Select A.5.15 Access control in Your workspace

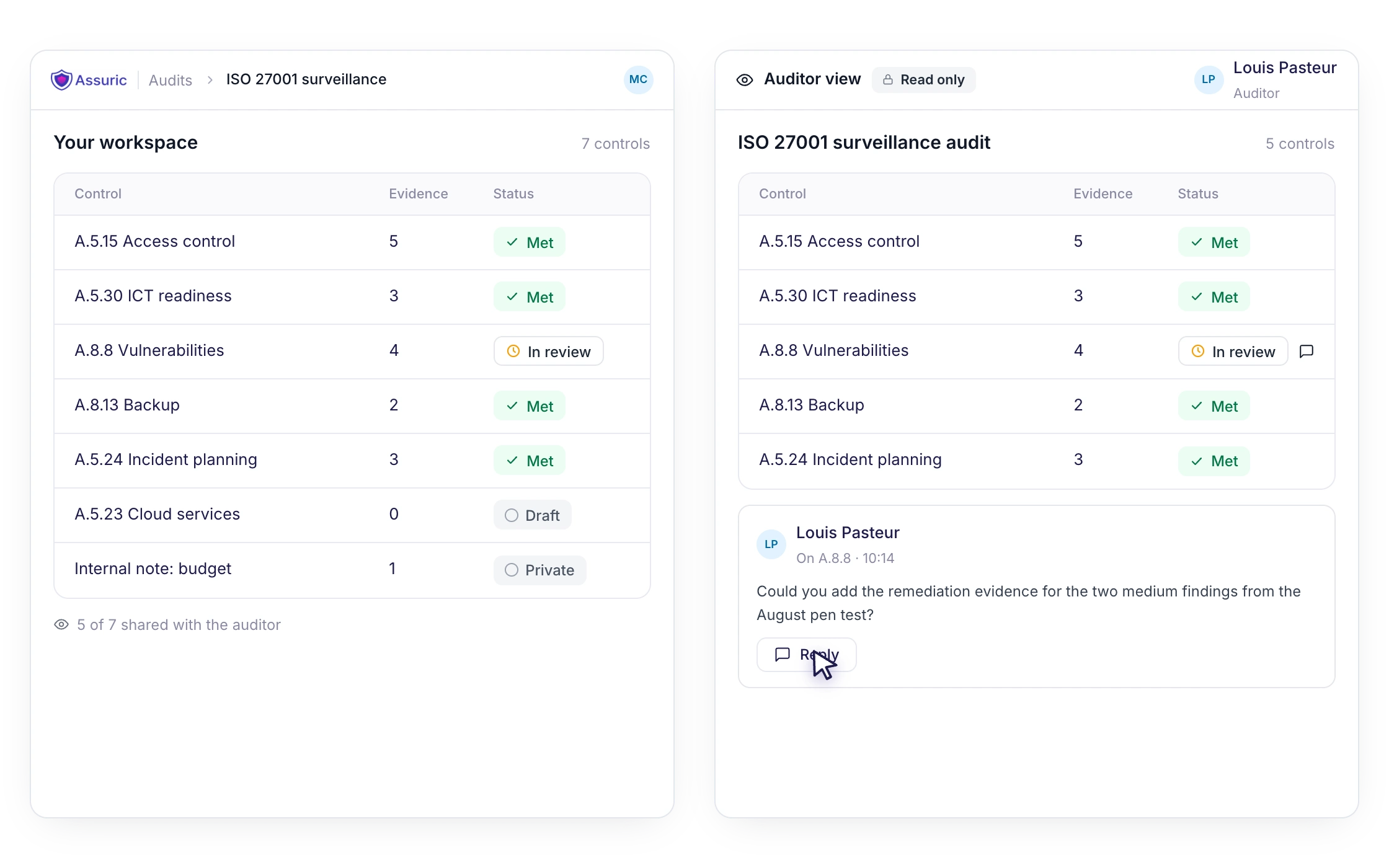pyautogui.click(x=352, y=242)
